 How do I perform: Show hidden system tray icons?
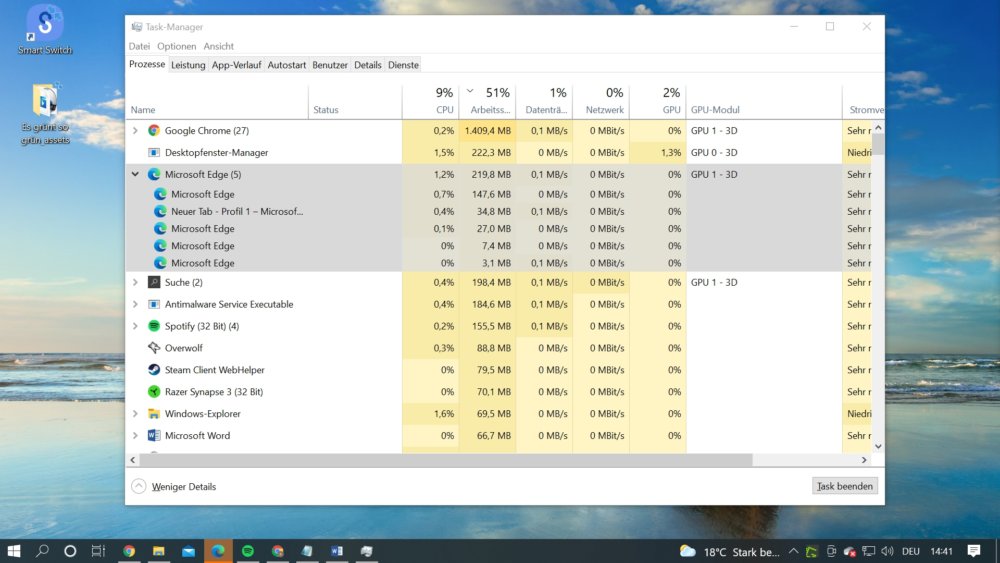tap(793, 552)
